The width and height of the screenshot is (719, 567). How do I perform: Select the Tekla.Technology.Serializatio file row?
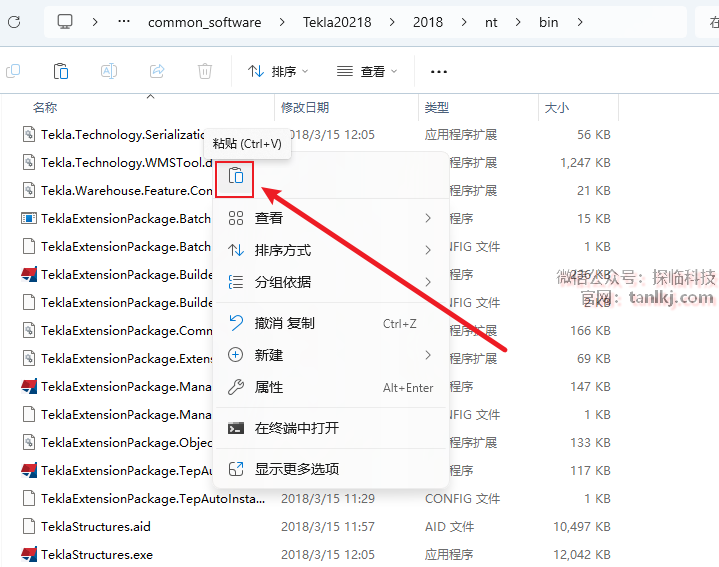(123, 134)
